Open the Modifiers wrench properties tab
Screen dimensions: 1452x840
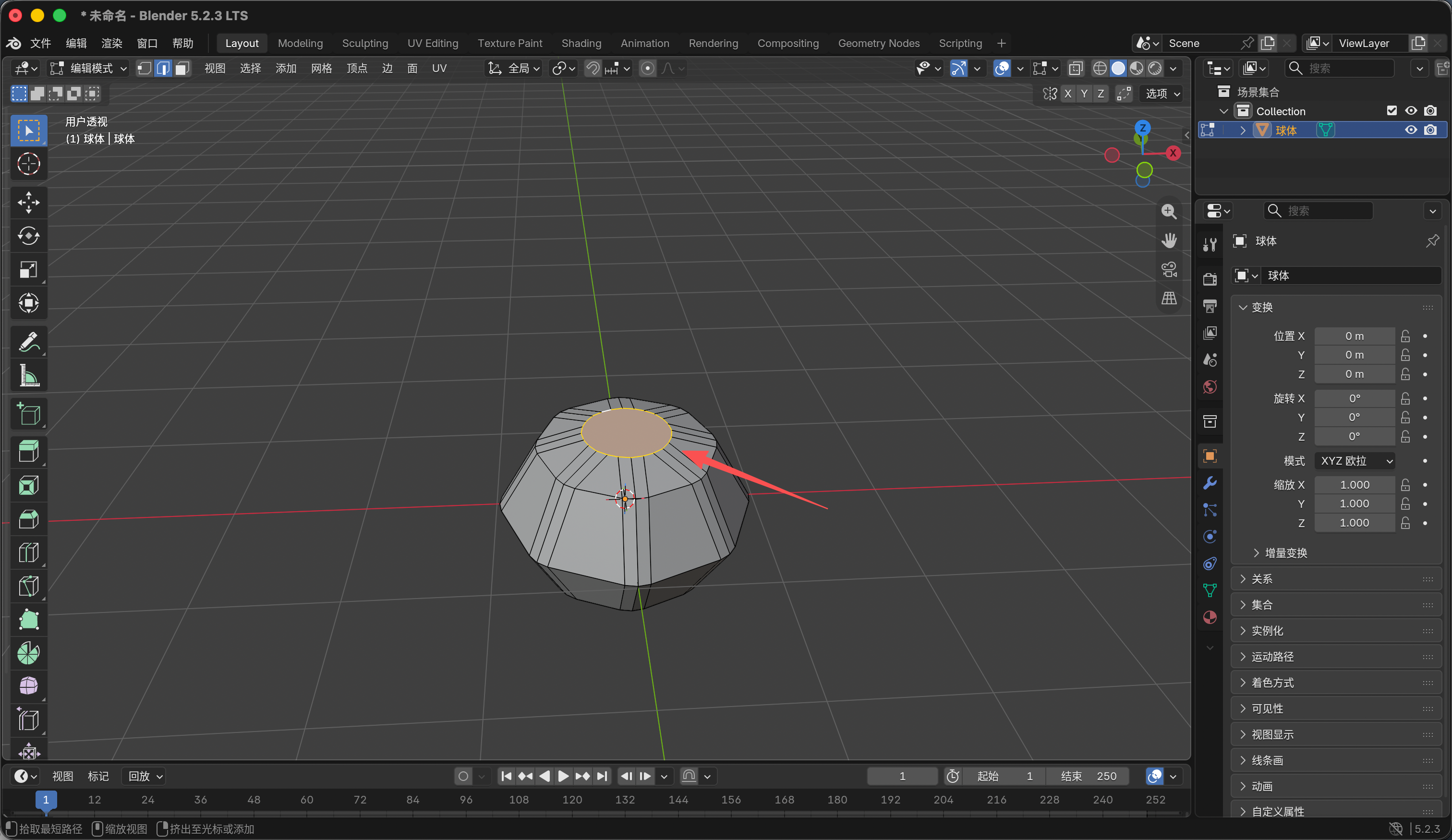[1210, 483]
